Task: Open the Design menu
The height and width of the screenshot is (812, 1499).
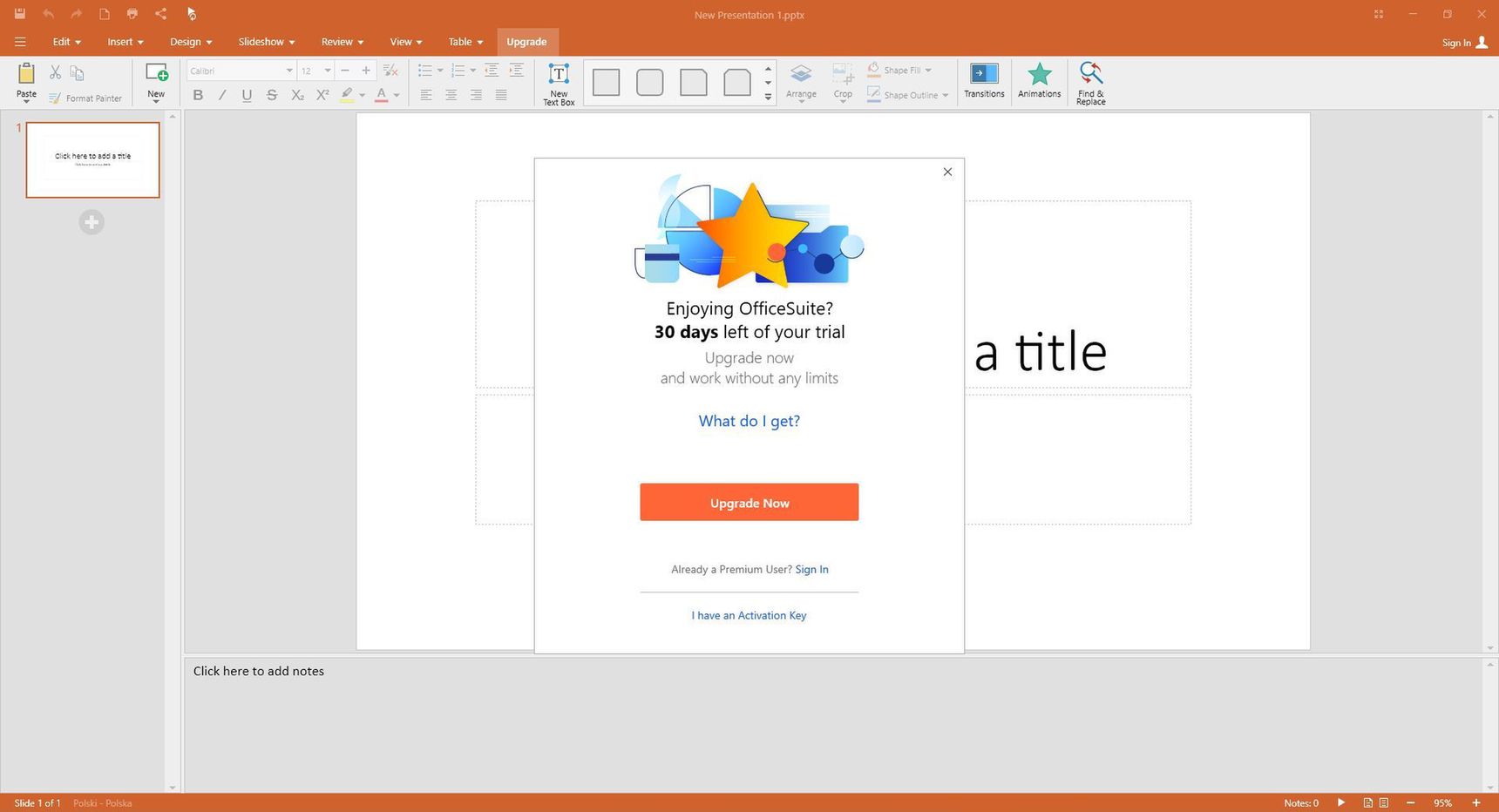Action: click(x=191, y=42)
